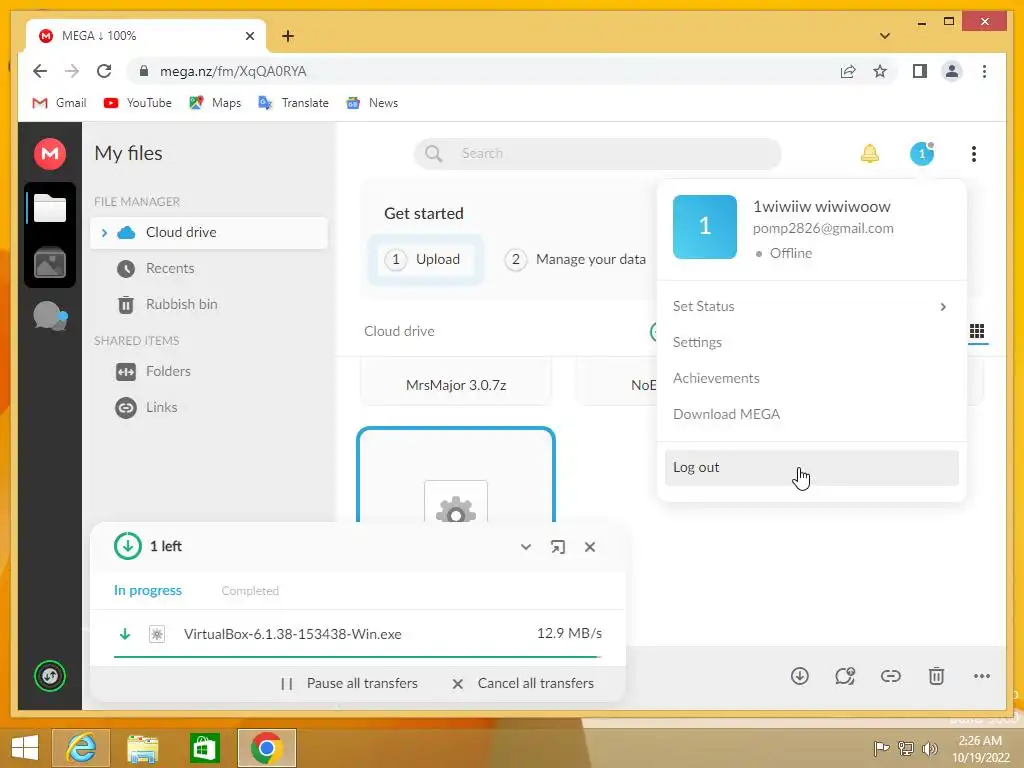Launch Internet Explorer from taskbar
Screen dimensions: 1024x768
click(x=82, y=747)
